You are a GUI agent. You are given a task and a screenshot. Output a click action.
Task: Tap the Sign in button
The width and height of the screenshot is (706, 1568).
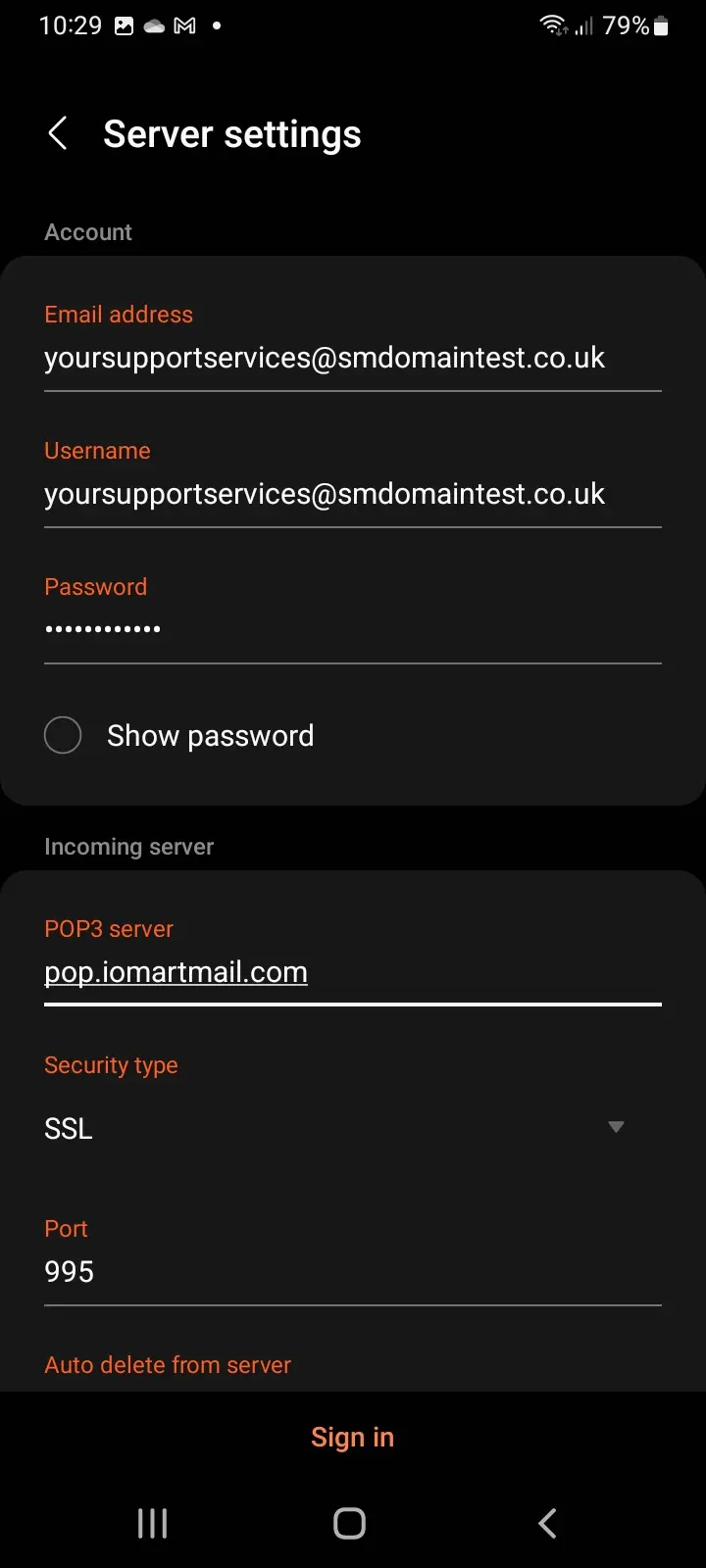pos(352,1437)
